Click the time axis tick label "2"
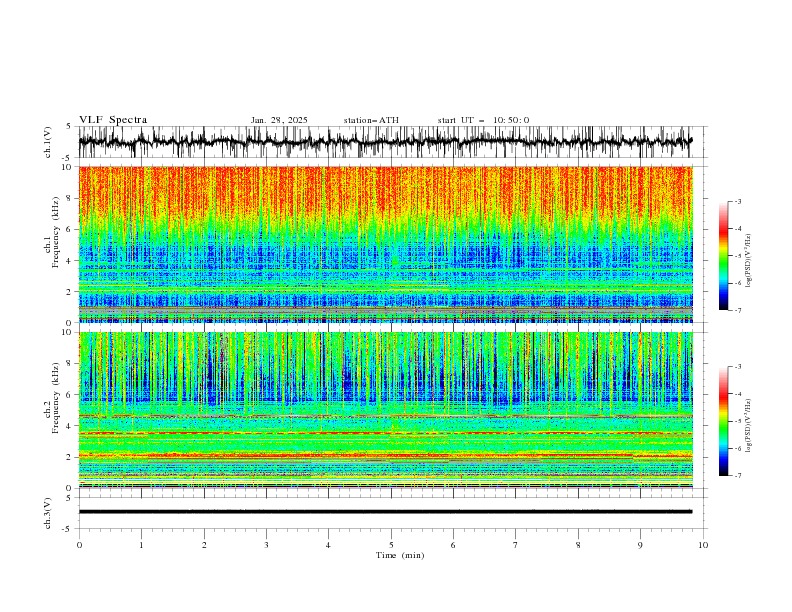Viewport: 792px width, 612px height. click(x=204, y=545)
